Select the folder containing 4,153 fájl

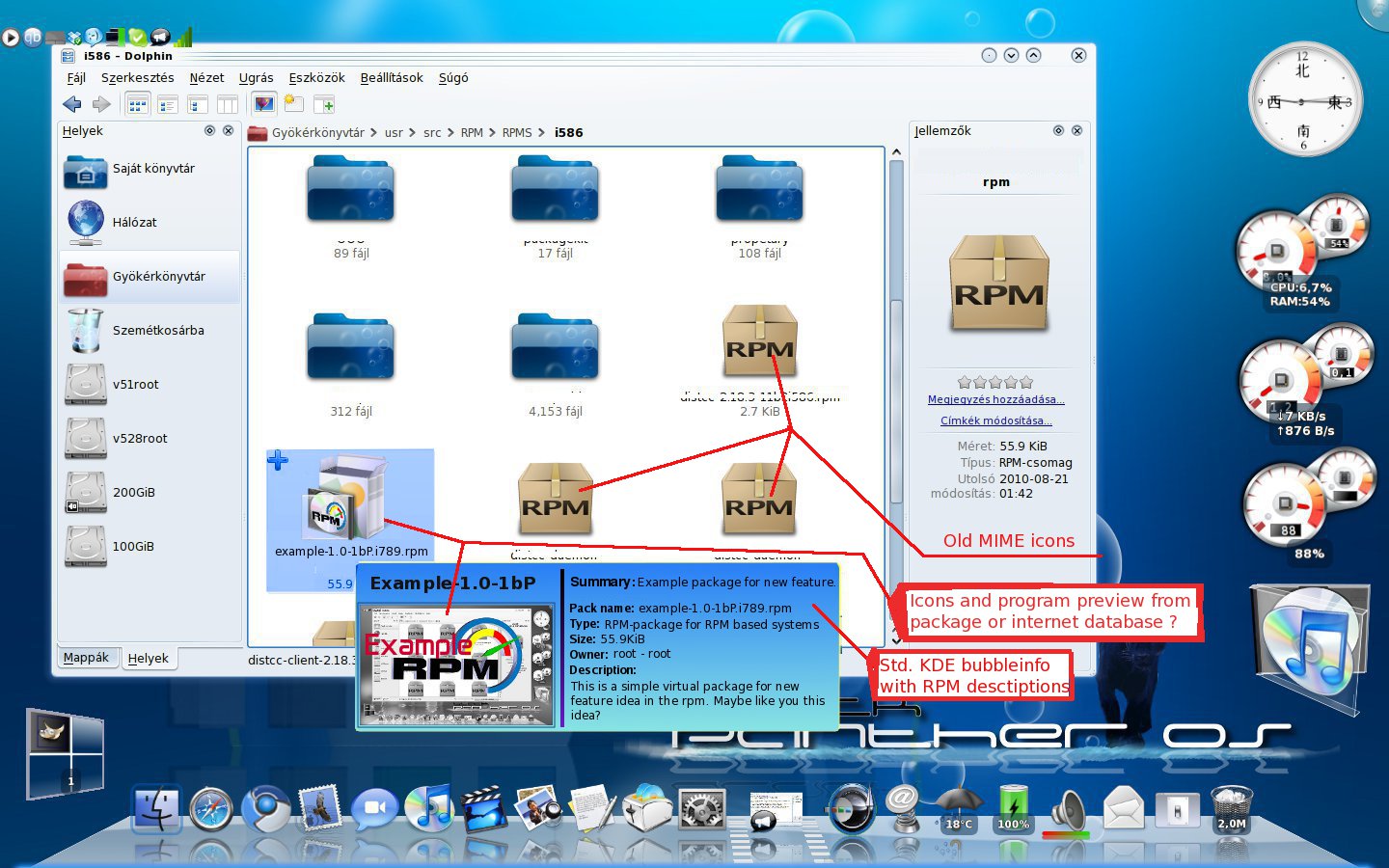556,346
